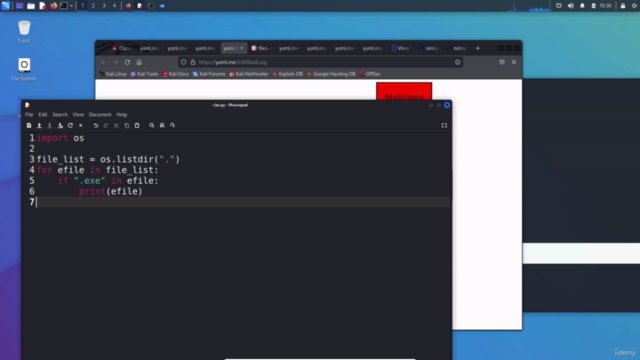Launch Firefox from top panel launcher
The width and height of the screenshot is (640, 360).
click(53, 6)
